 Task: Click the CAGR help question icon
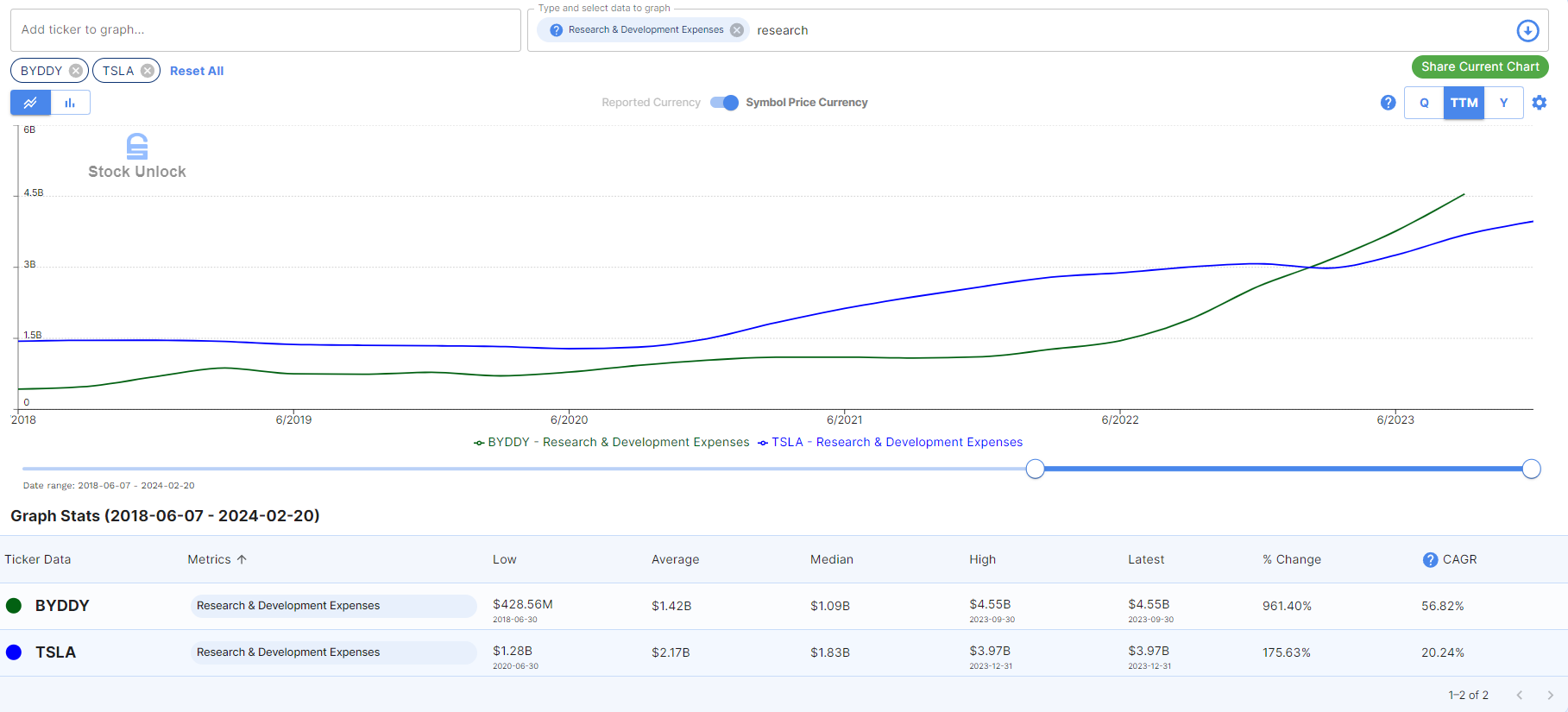1430,559
